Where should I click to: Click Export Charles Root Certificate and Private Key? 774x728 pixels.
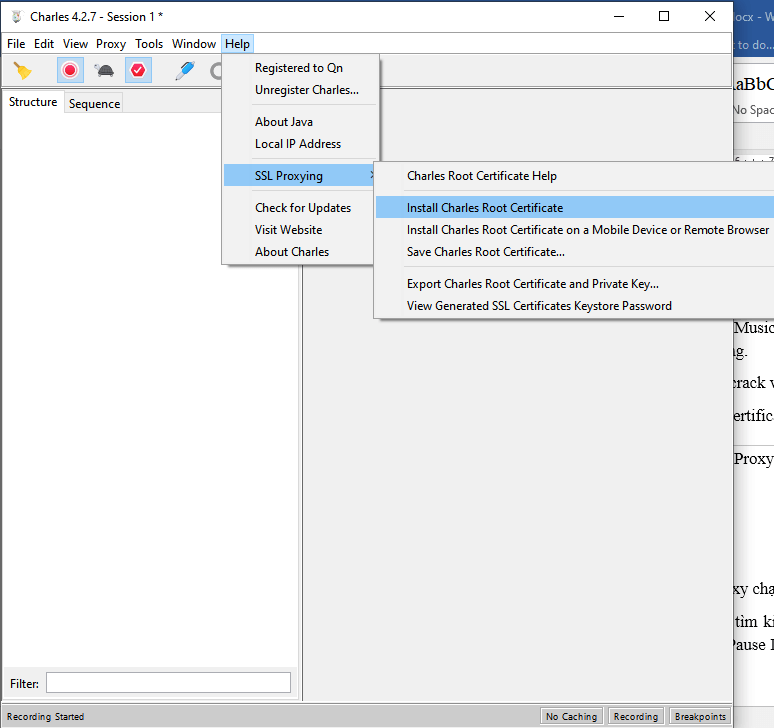coord(532,284)
